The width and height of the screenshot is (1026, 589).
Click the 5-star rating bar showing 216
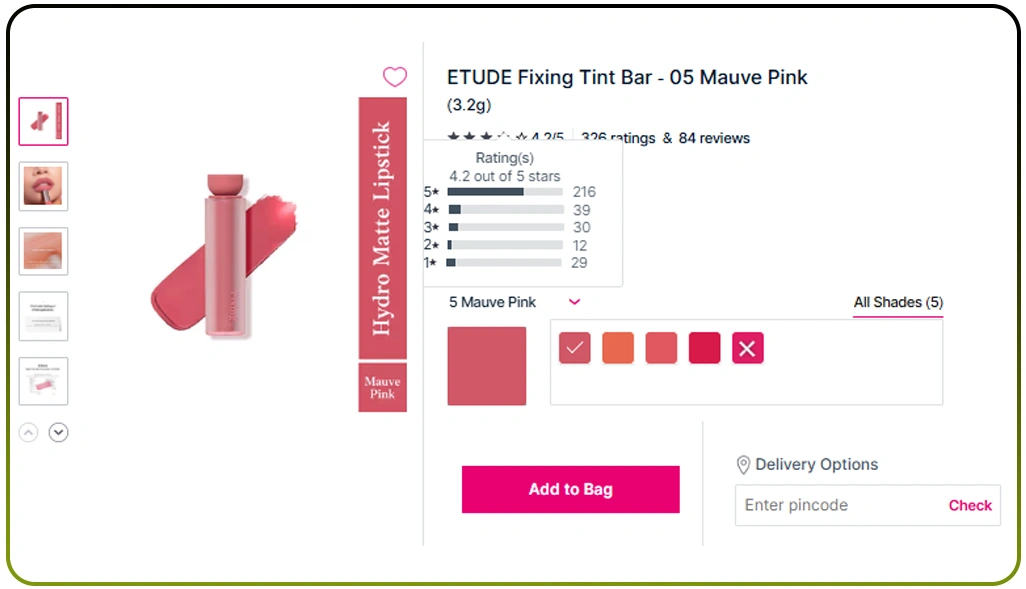point(505,191)
